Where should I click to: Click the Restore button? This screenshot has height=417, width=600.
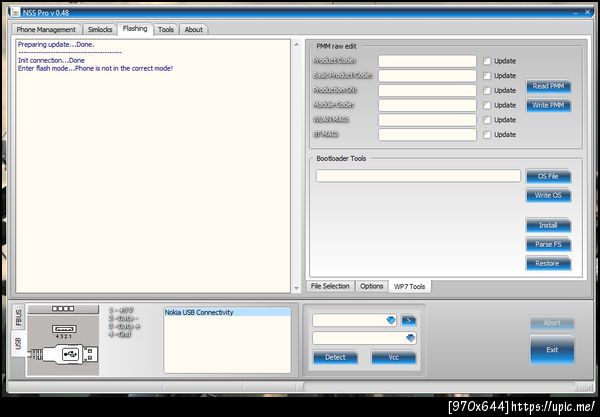tap(548, 264)
